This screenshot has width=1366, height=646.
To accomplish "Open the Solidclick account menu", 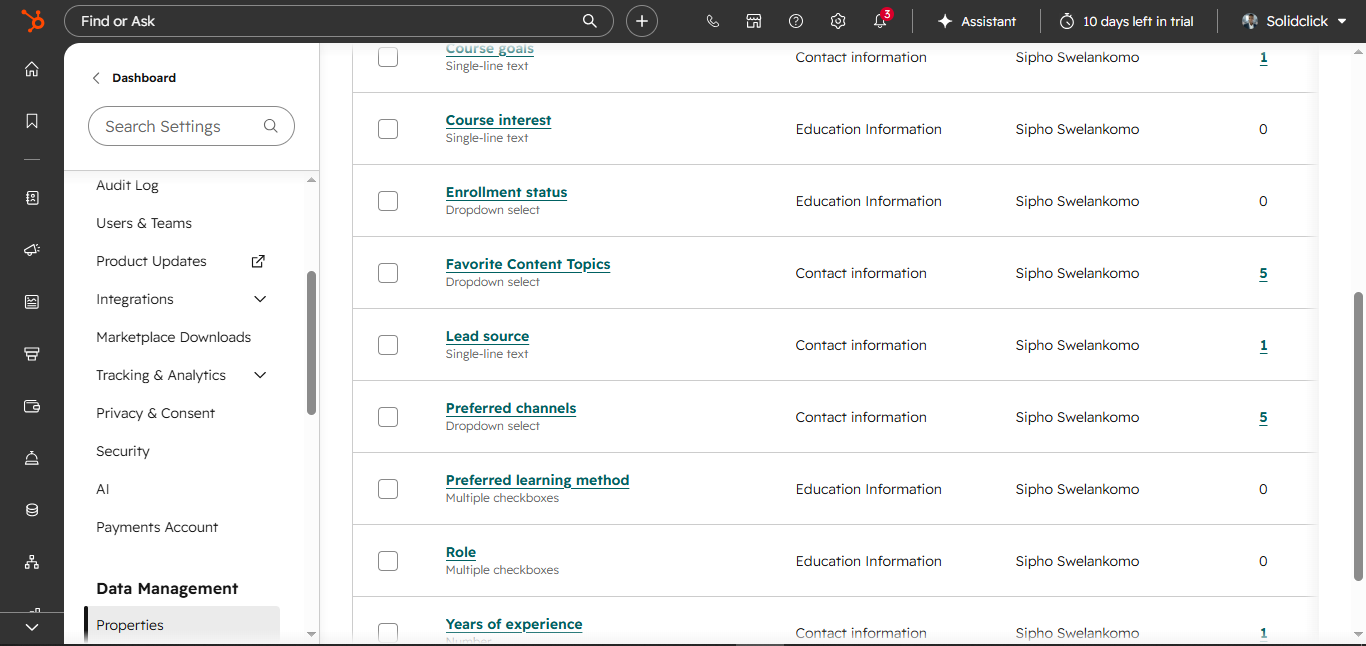I will pyautogui.click(x=1295, y=21).
